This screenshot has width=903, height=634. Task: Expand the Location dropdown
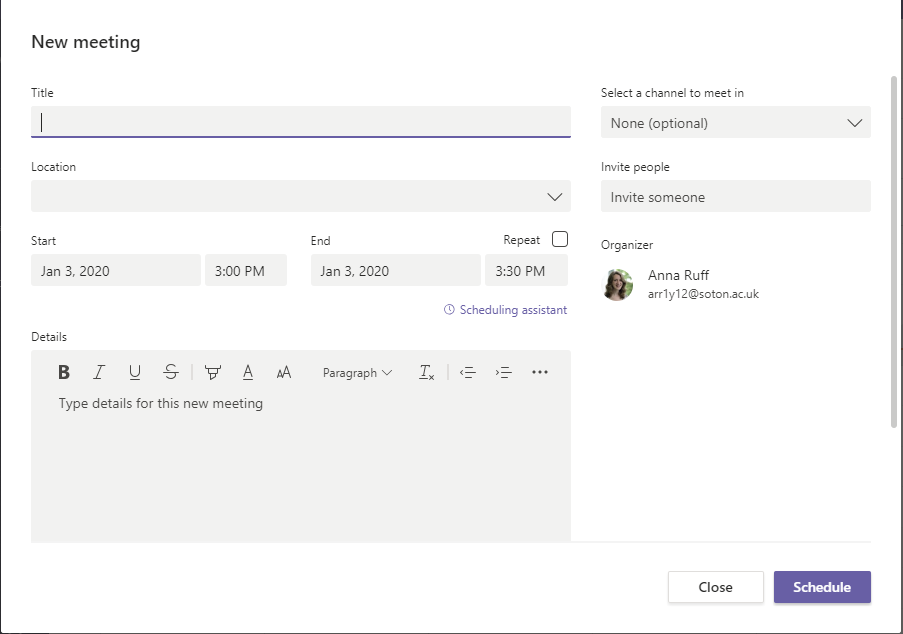(x=555, y=196)
